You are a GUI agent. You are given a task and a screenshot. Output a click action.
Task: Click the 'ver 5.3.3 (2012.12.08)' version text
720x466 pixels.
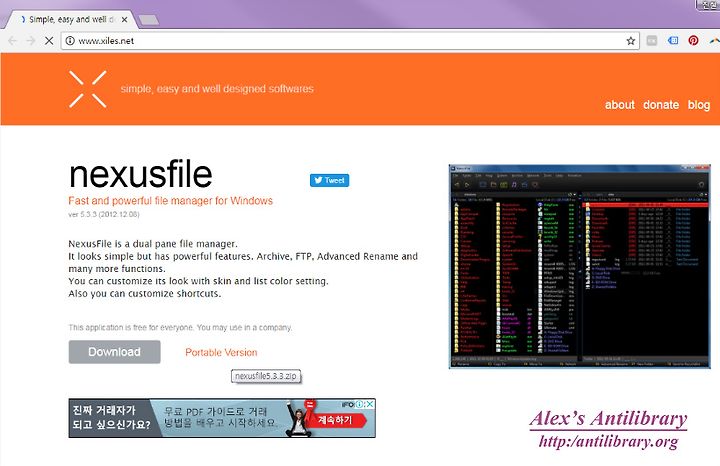click(x=104, y=214)
